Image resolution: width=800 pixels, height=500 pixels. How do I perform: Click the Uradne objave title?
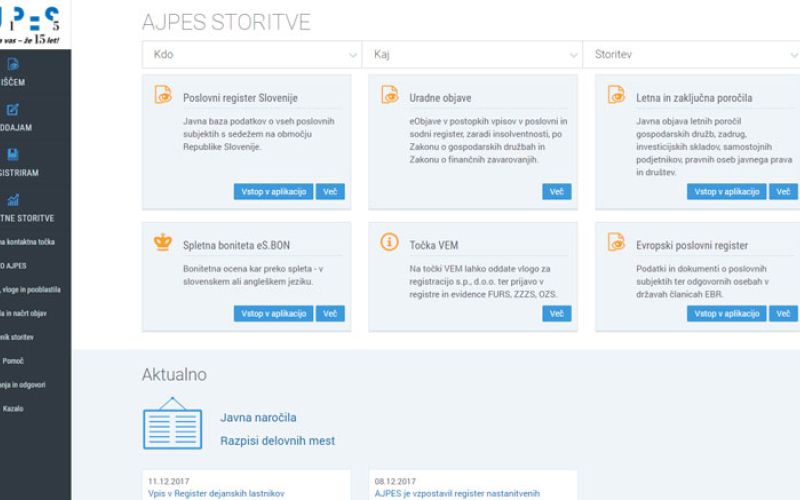point(440,98)
